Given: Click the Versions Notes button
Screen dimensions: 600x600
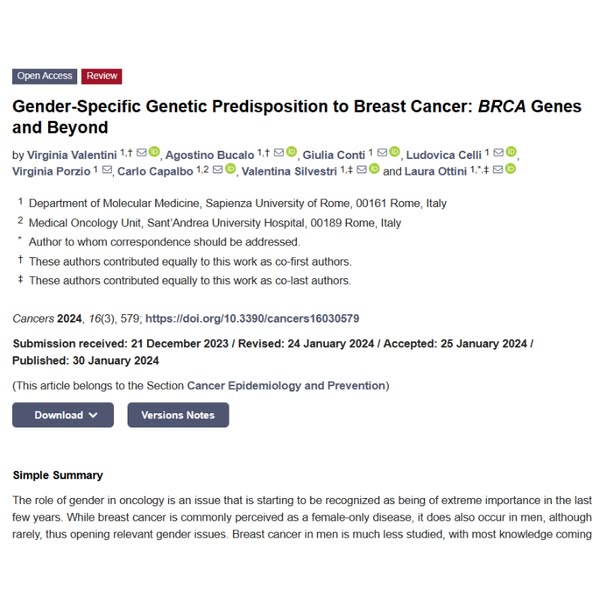Looking at the screenshot, I should click(178, 415).
